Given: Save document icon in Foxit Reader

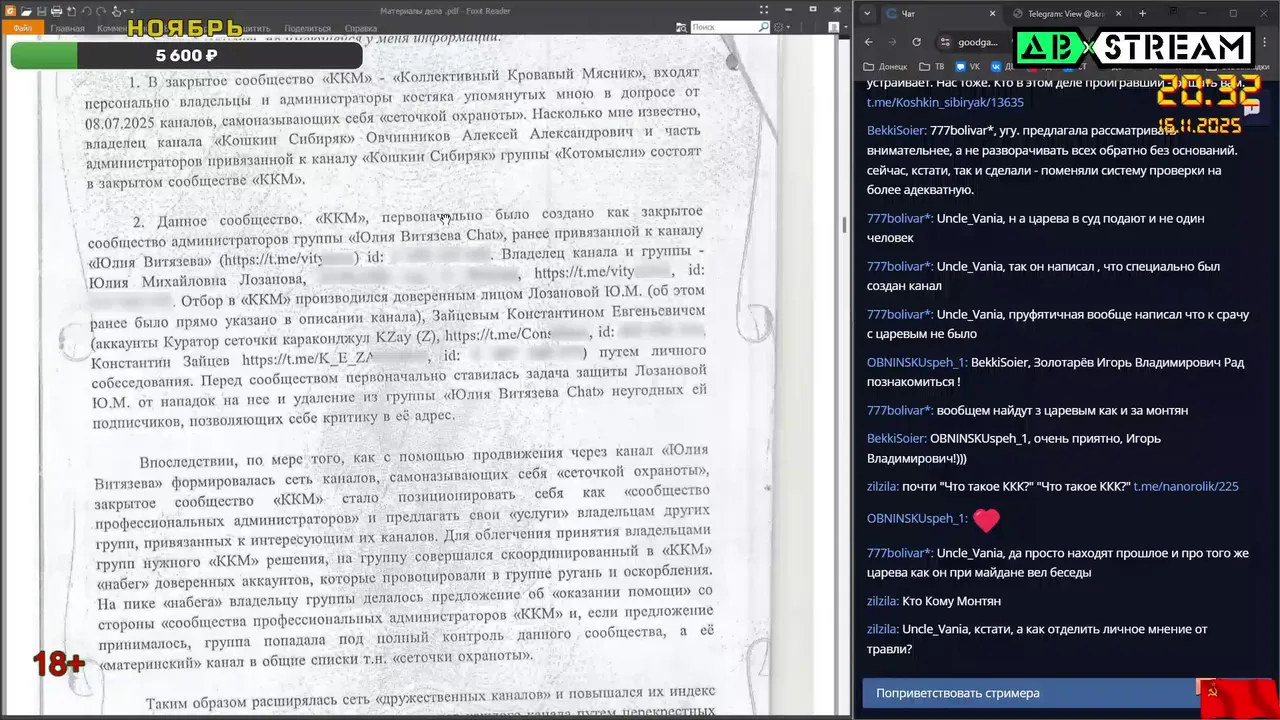Looking at the screenshot, I should pyautogui.click(x=41, y=11).
